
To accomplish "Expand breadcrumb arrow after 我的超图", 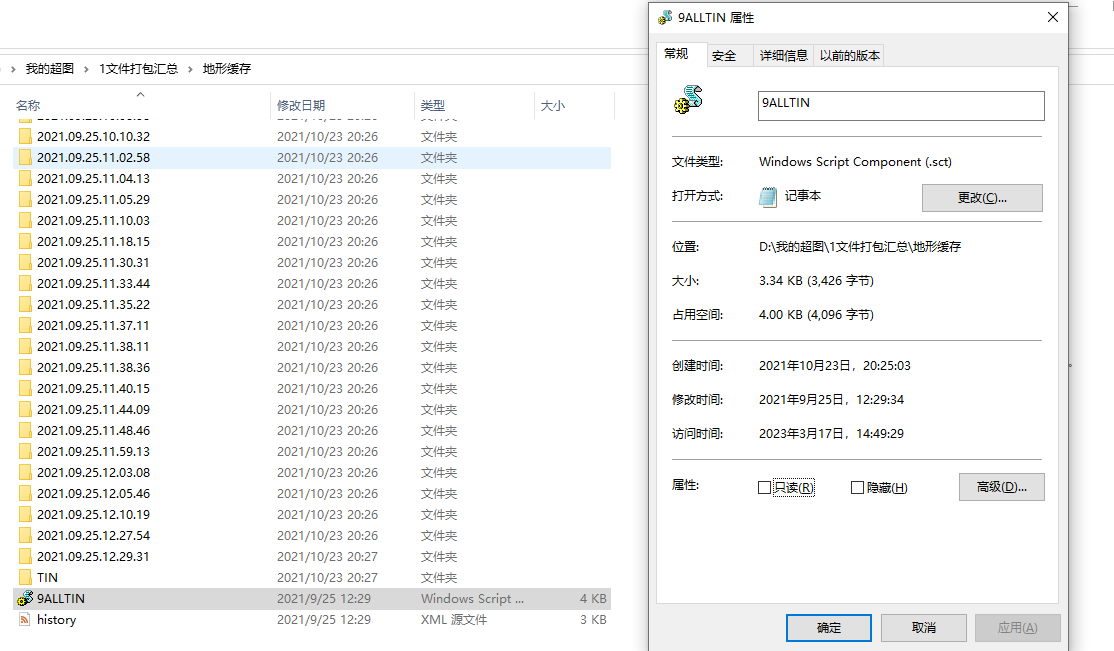I will click(86, 69).
